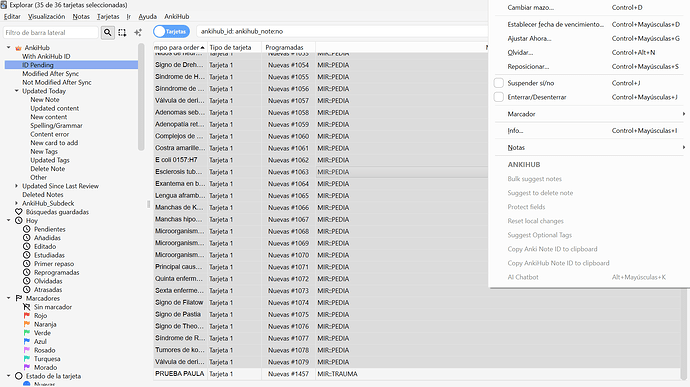
Task: Select the red flag Rojo
Action: 27,316
